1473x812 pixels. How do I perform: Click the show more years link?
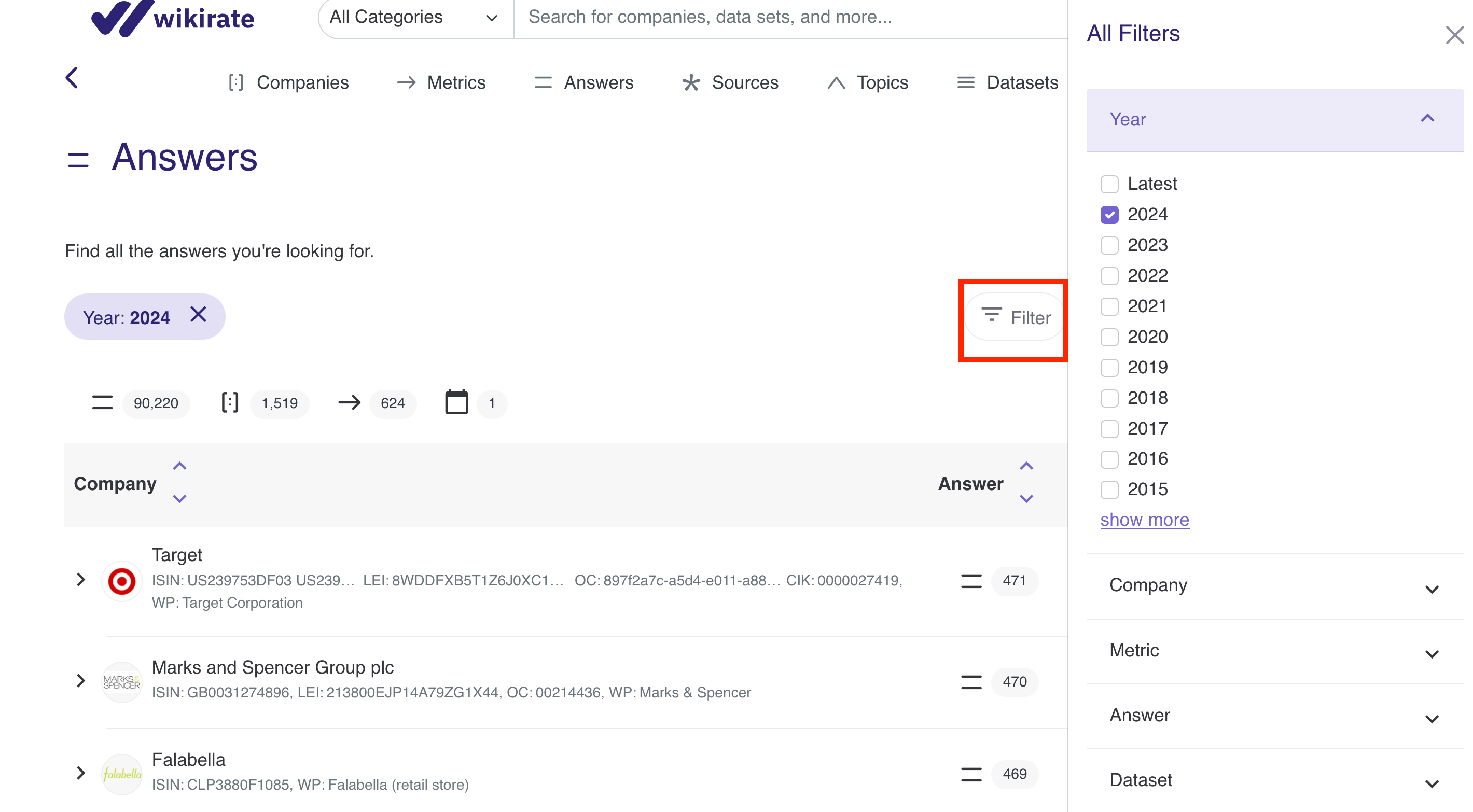1144,520
